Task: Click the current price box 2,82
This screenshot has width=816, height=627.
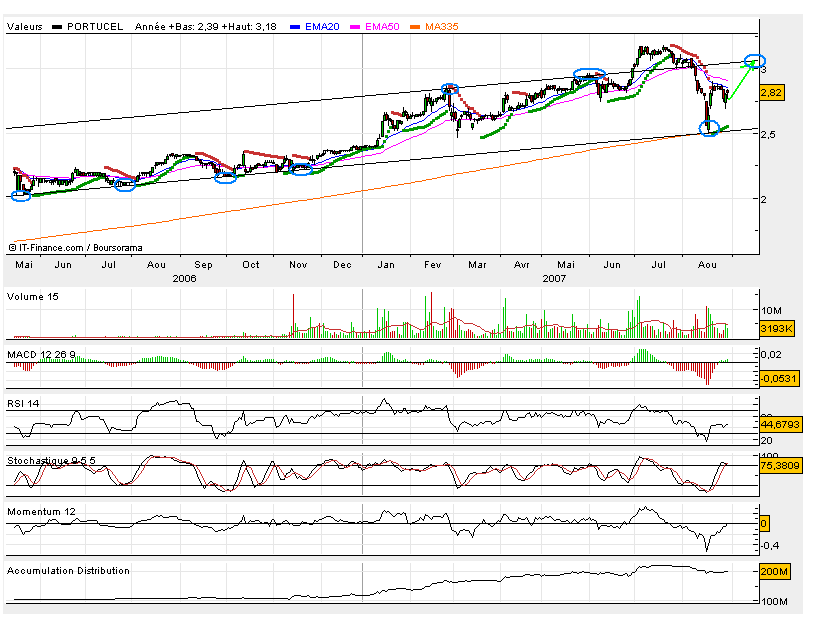Action: coord(771,93)
